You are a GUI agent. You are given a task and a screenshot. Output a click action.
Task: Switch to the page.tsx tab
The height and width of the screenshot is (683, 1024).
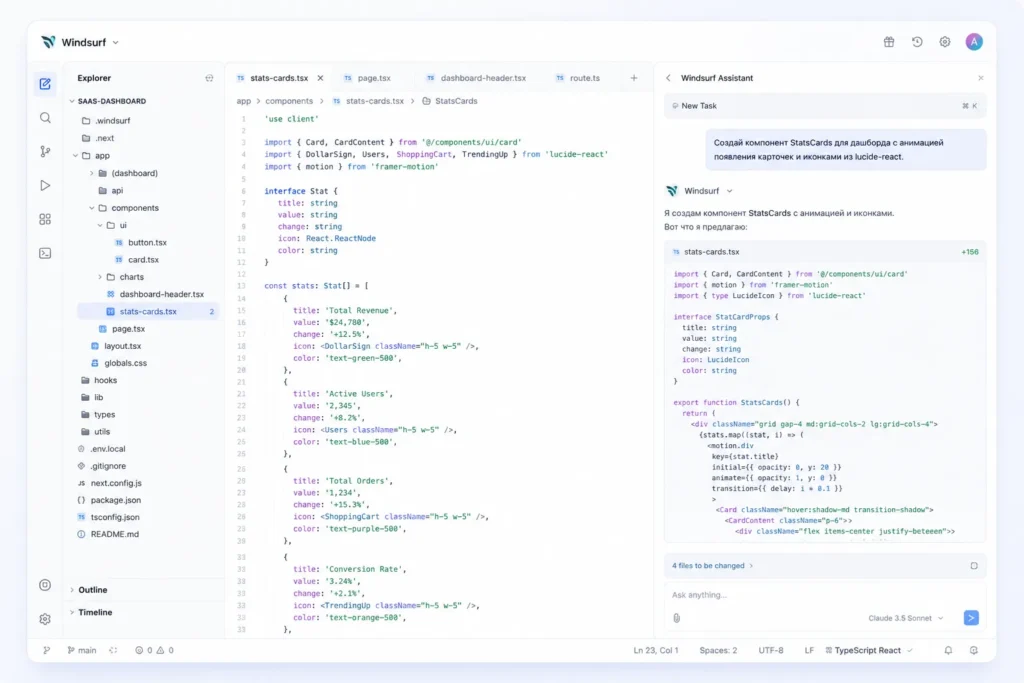[x=368, y=78]
